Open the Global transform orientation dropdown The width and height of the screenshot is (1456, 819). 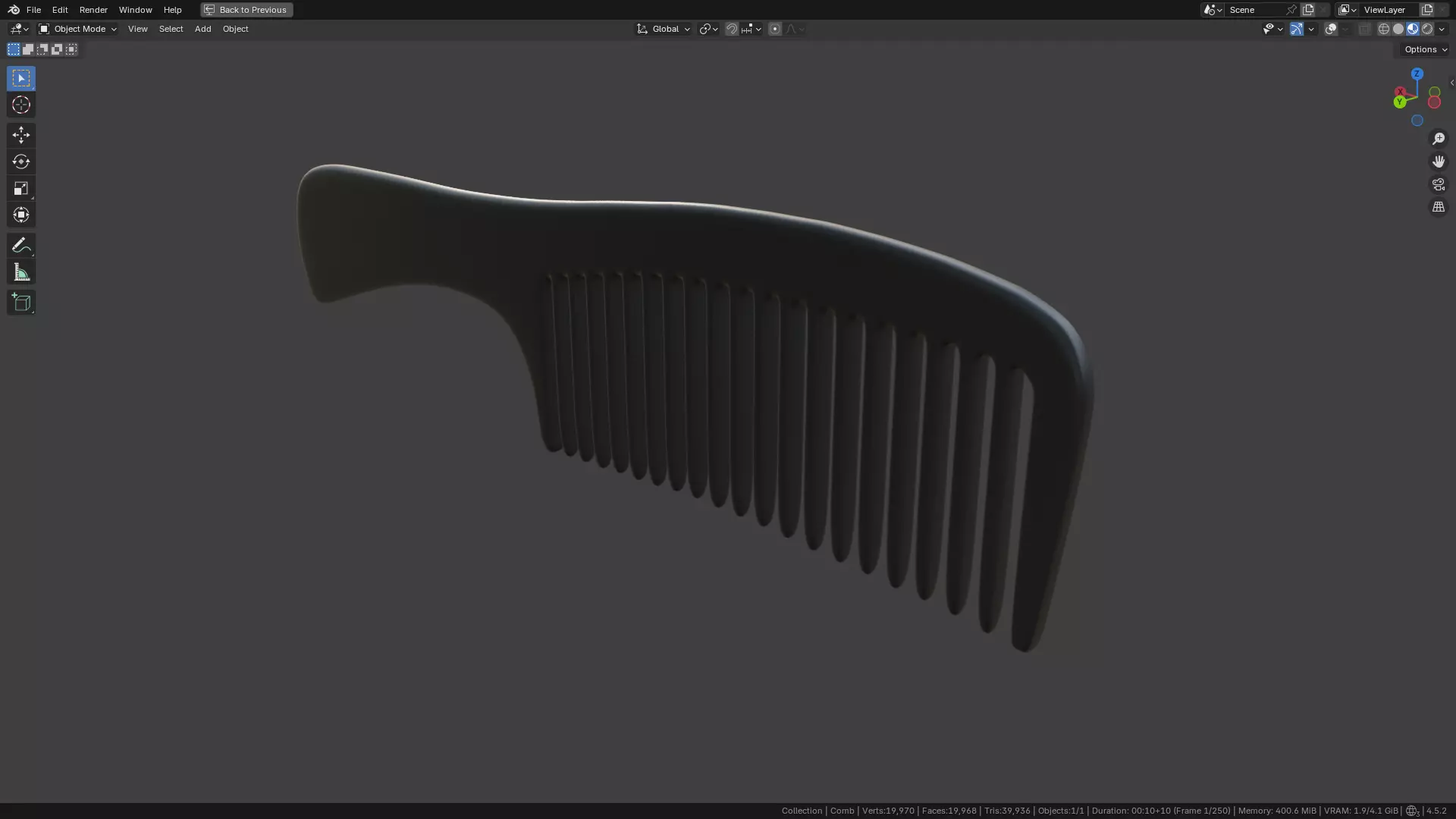[x=664, y=29]
